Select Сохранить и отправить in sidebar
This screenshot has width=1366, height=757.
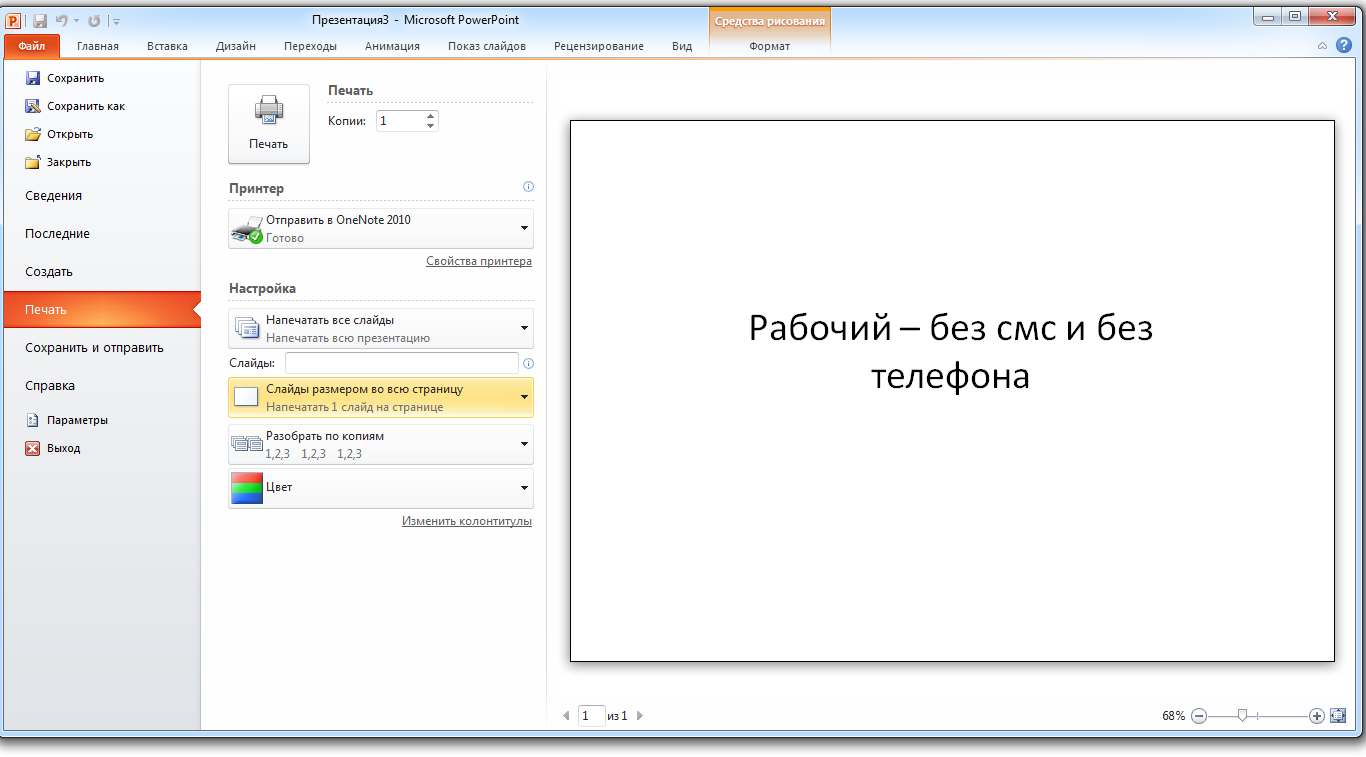94,348
